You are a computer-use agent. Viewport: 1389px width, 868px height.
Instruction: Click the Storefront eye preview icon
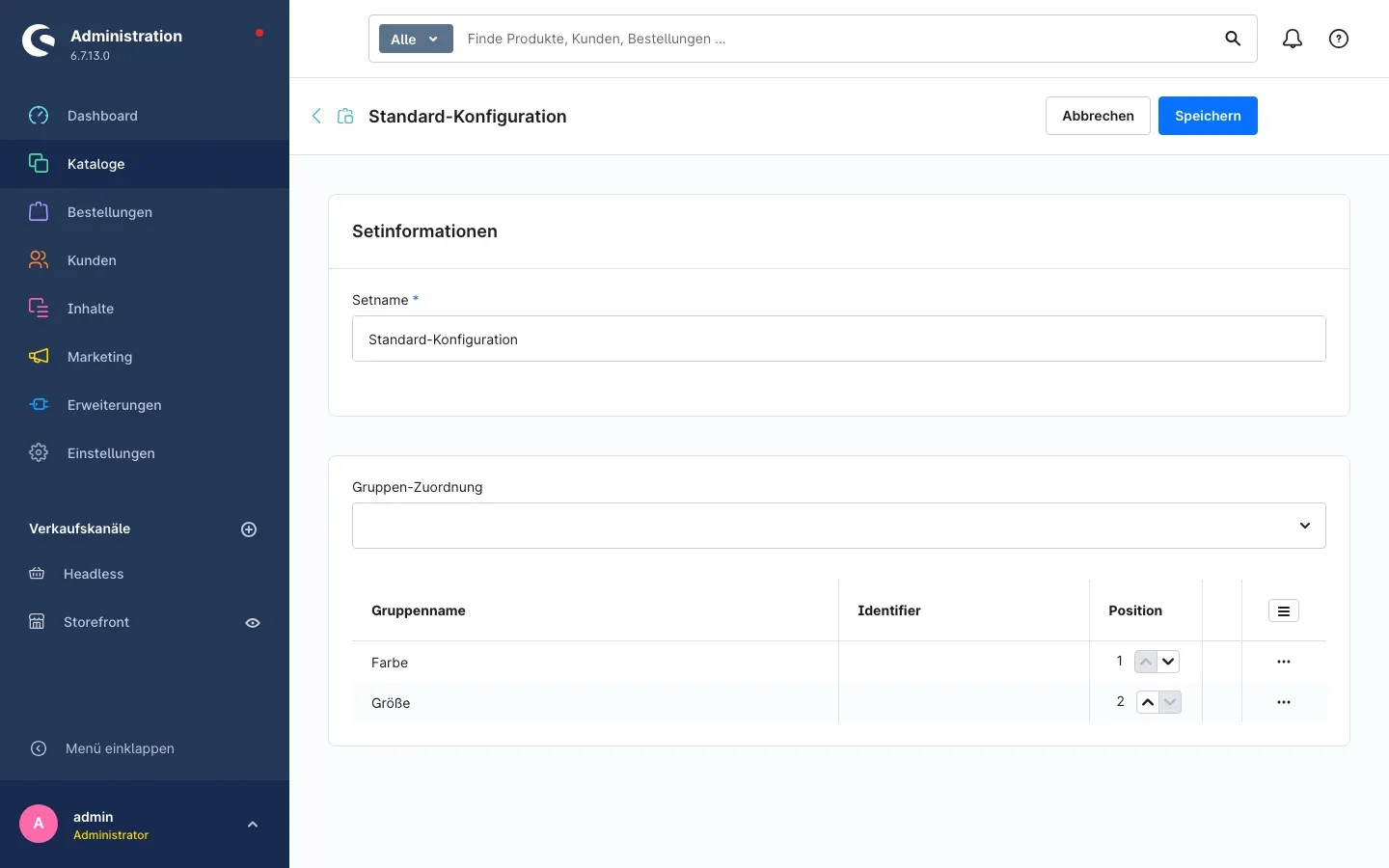[253, 623]
